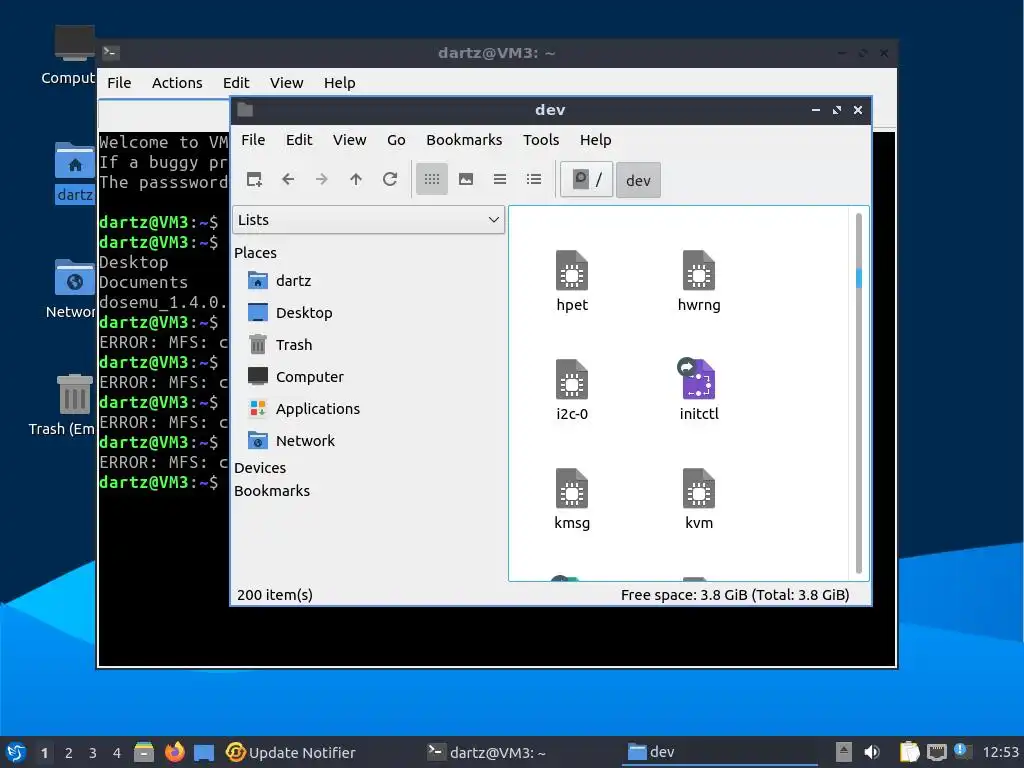
Task: Open the removable media tray icon
Action: coord(843,752)
